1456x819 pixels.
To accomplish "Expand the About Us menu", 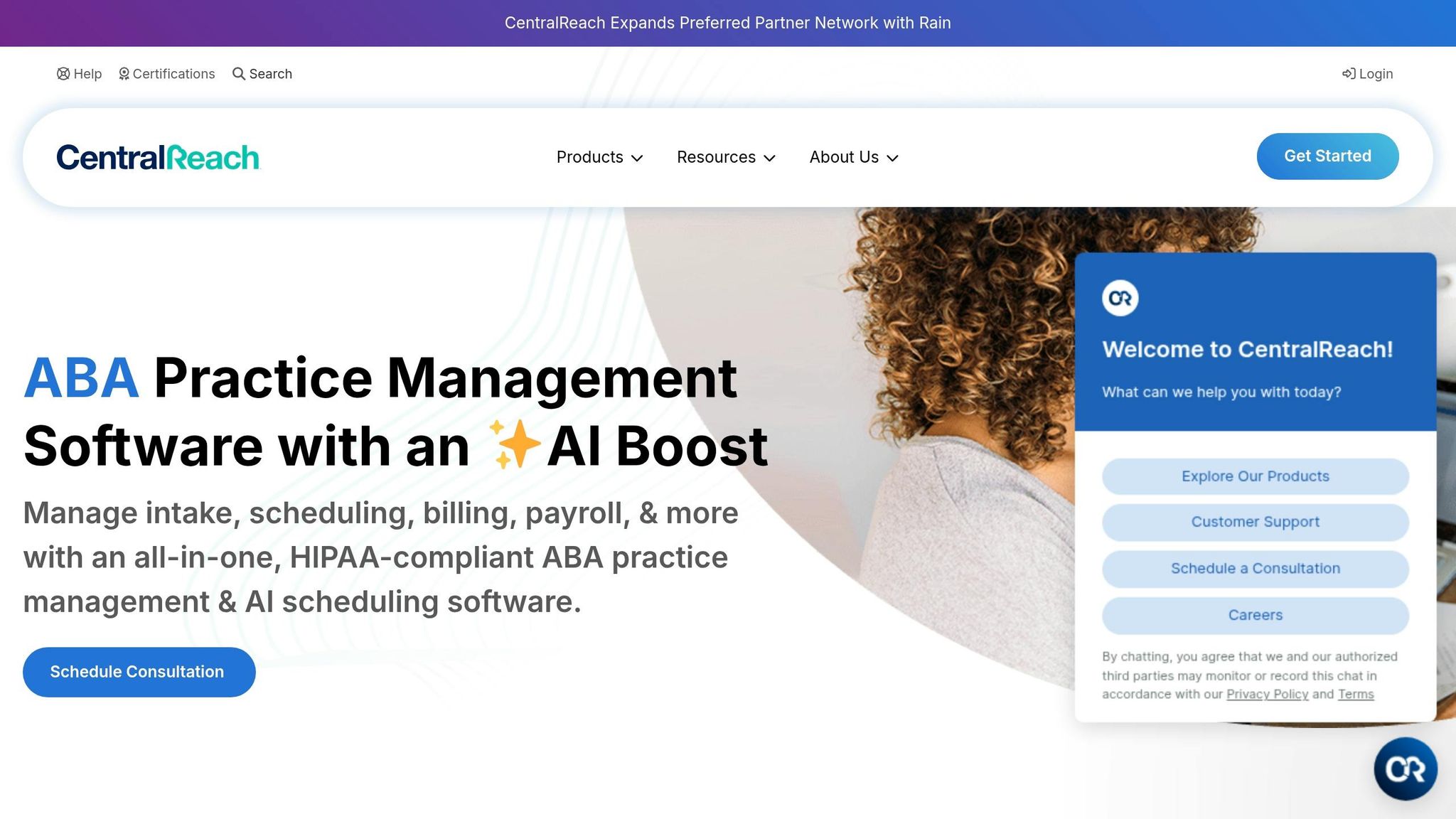I will tap(894, 159).
